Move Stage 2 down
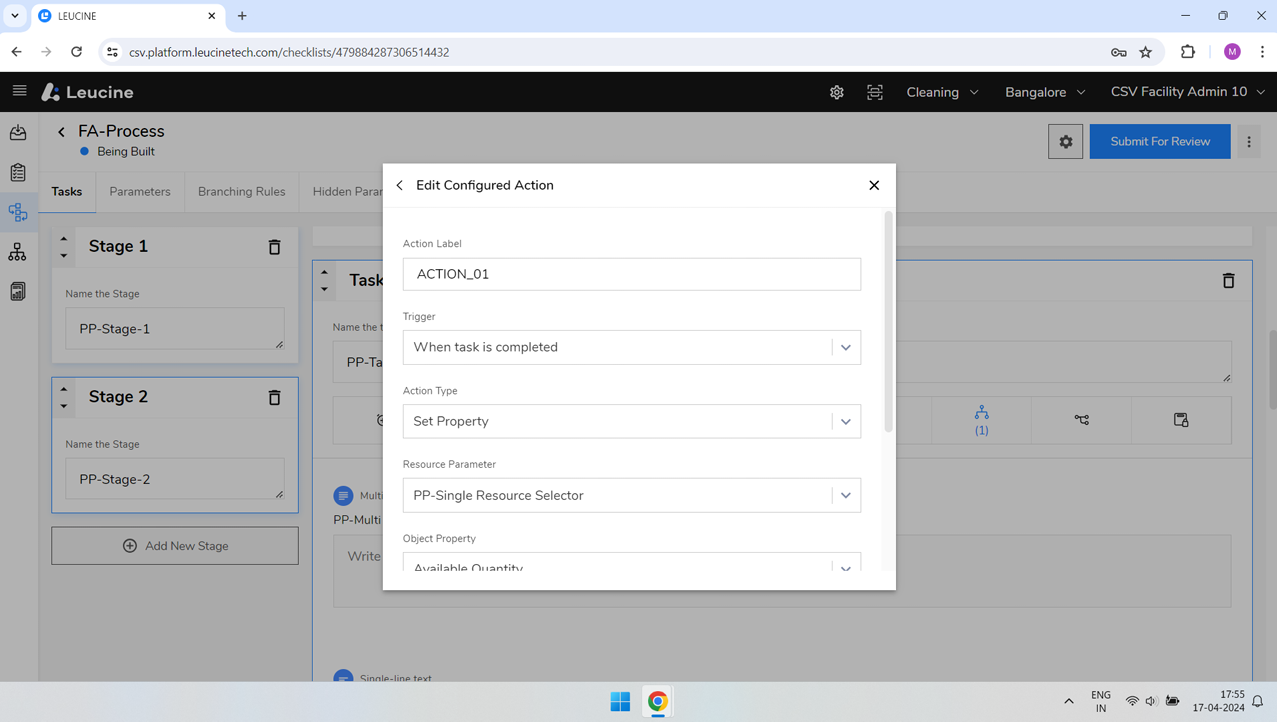The height and width of the screenshot is (722, 1277). (64, 406)
